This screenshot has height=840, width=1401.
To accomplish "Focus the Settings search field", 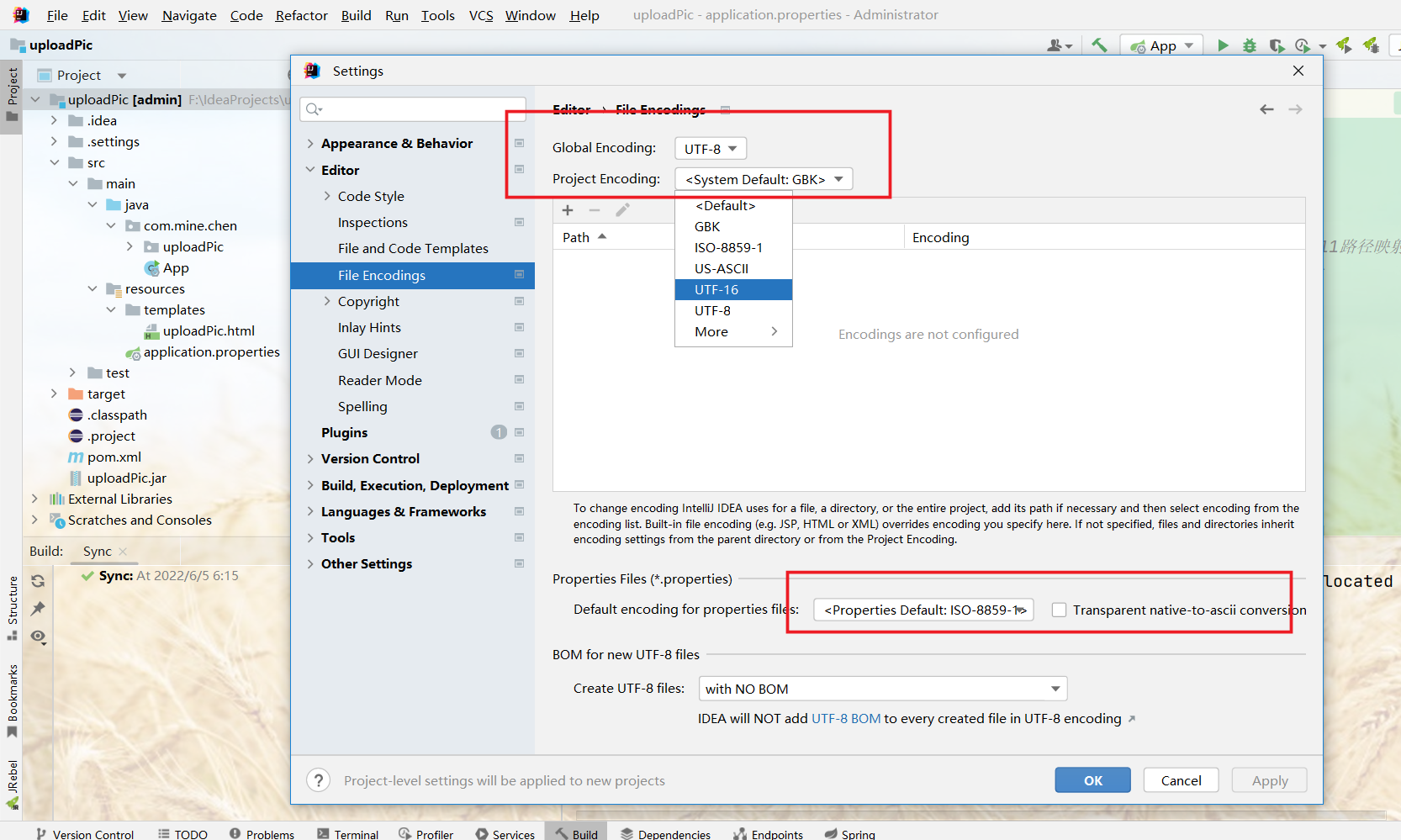I will click(x=414, y=108).
